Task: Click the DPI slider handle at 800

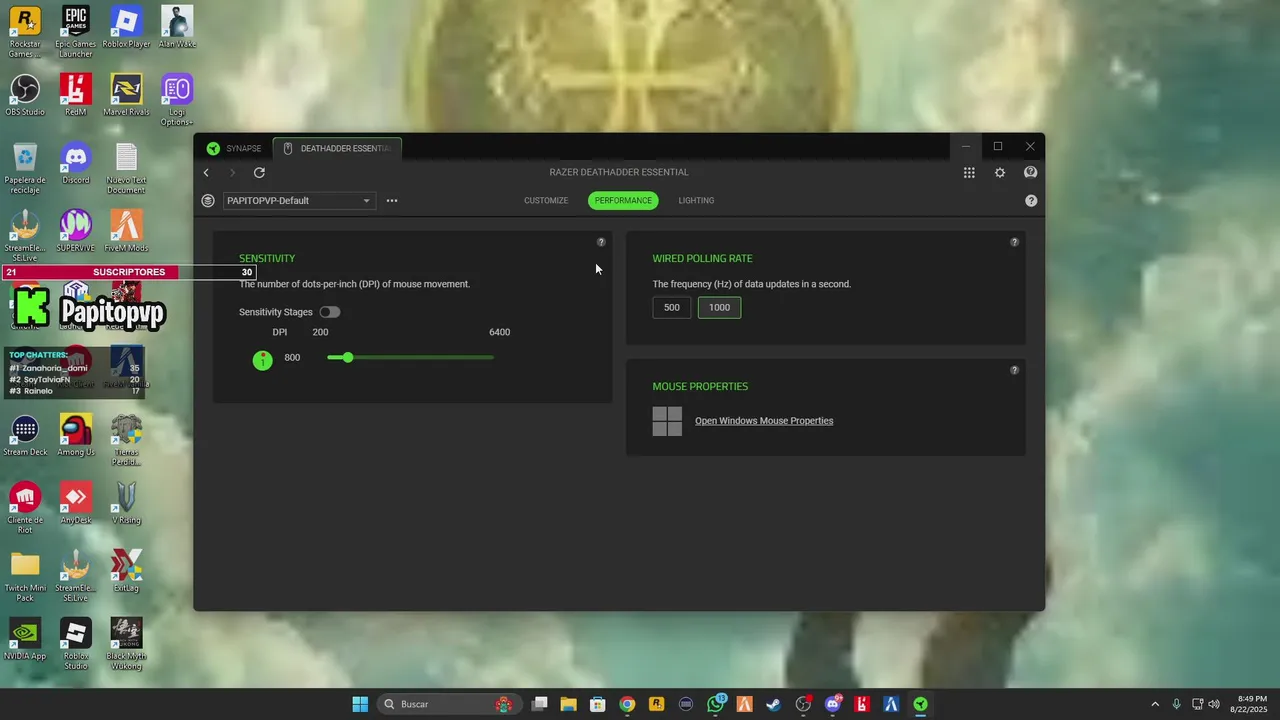Action: tap(347, 358)
